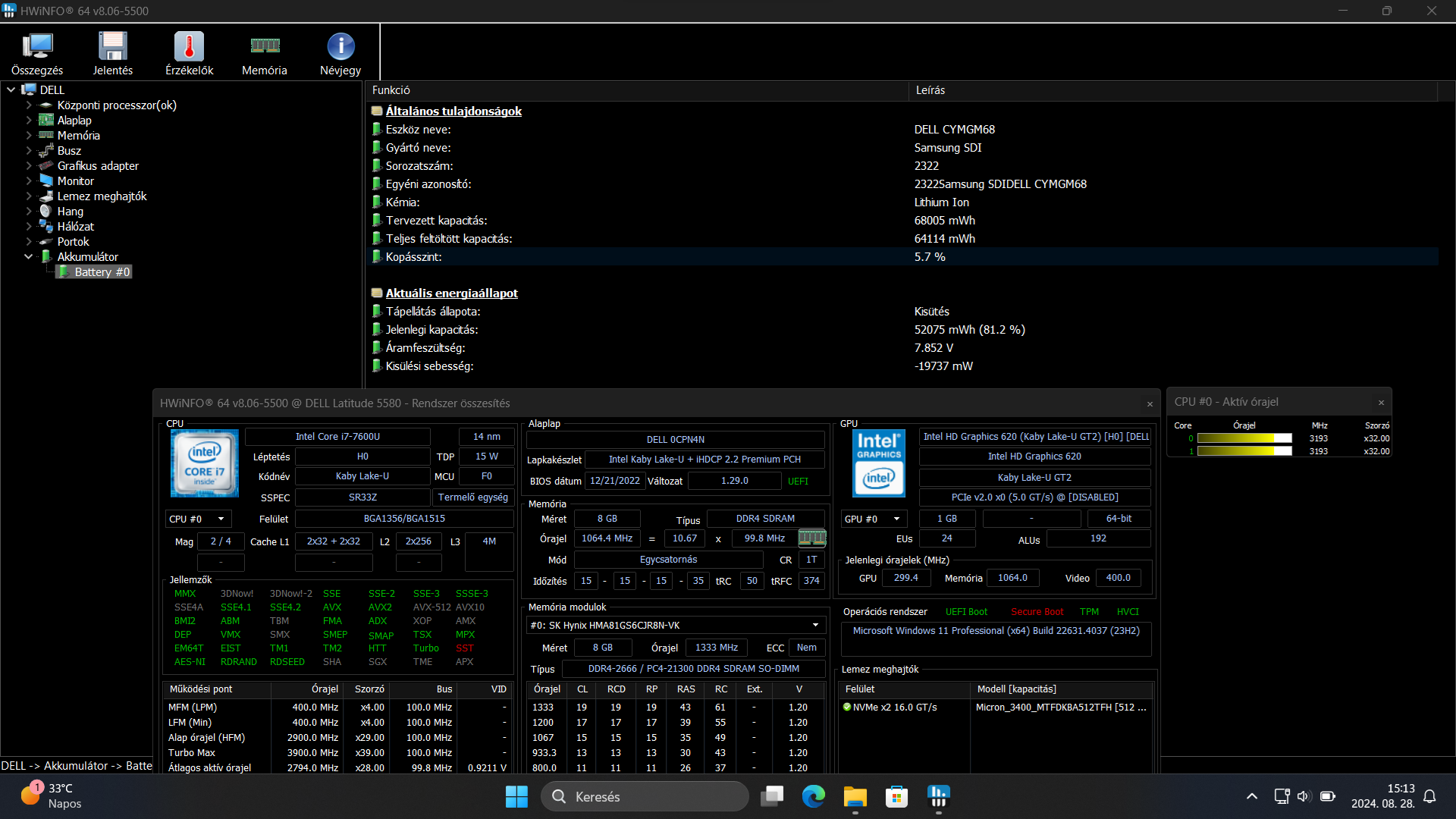Click the Leírás column header
The width and height of the screenshot is (1456, 819).
coord(1173,89)
